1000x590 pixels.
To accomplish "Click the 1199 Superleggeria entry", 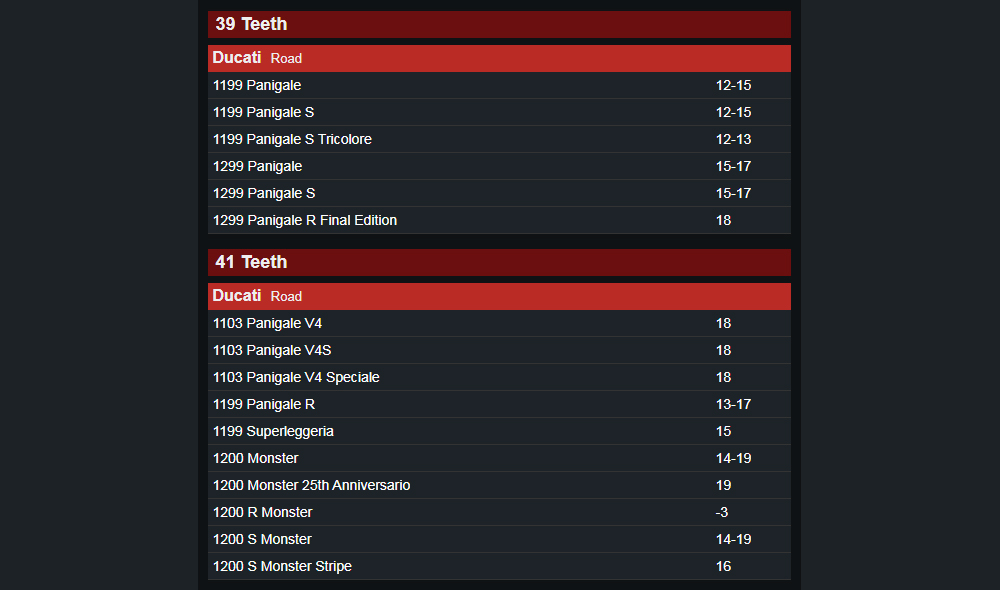I will 499,431.
